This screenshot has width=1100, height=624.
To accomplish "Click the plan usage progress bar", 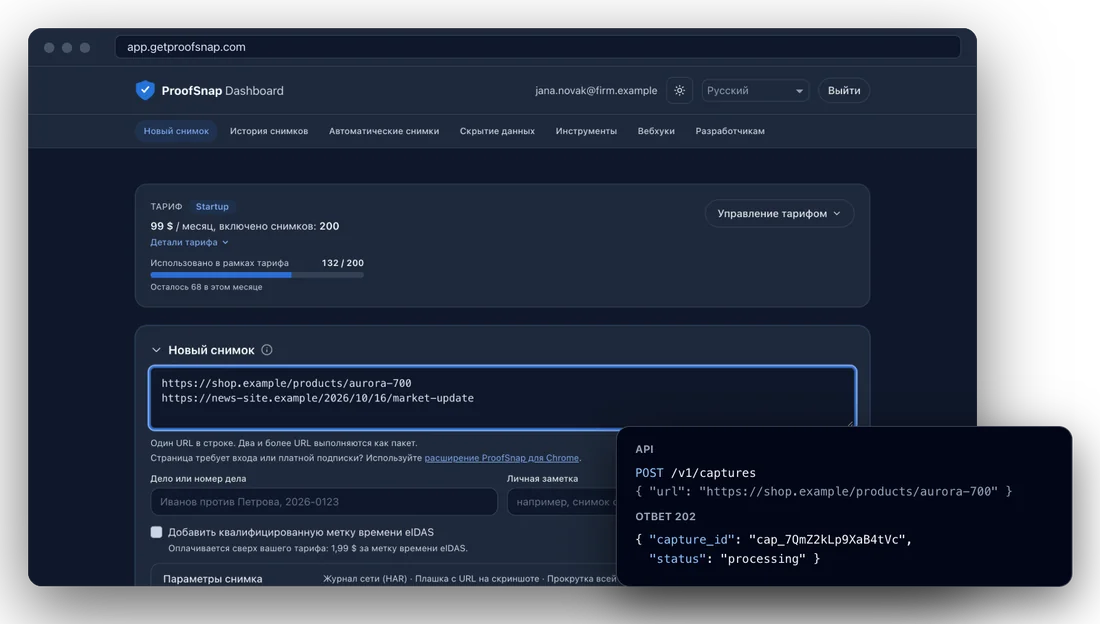I will 257,275.
